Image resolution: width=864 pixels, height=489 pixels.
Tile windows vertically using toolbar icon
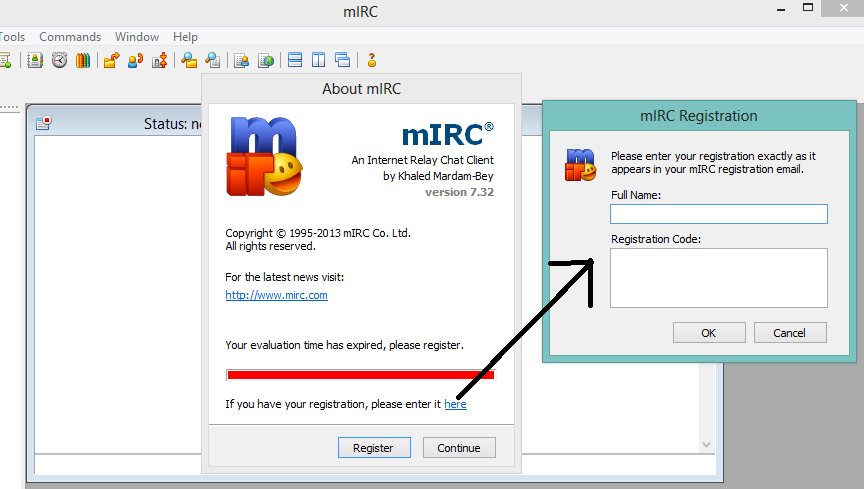(x=319, y=60)
